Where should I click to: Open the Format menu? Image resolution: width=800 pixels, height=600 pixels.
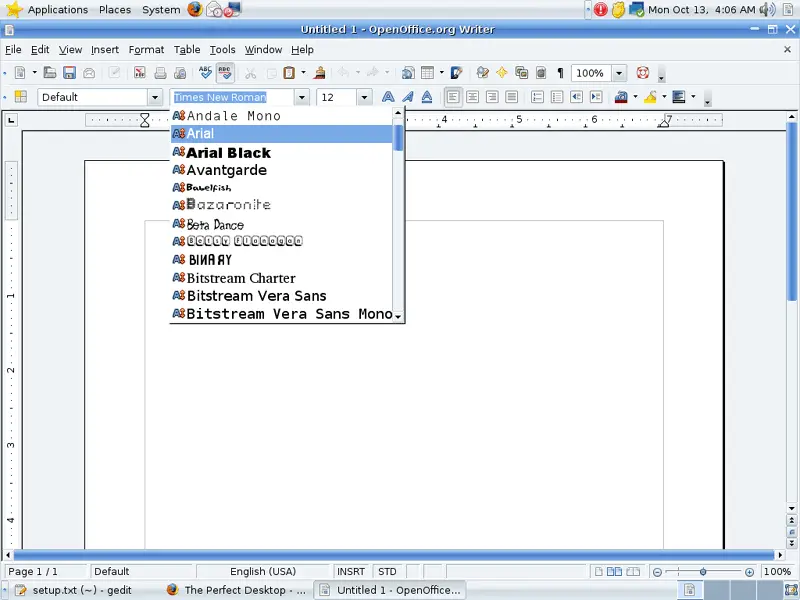(146, 49)
